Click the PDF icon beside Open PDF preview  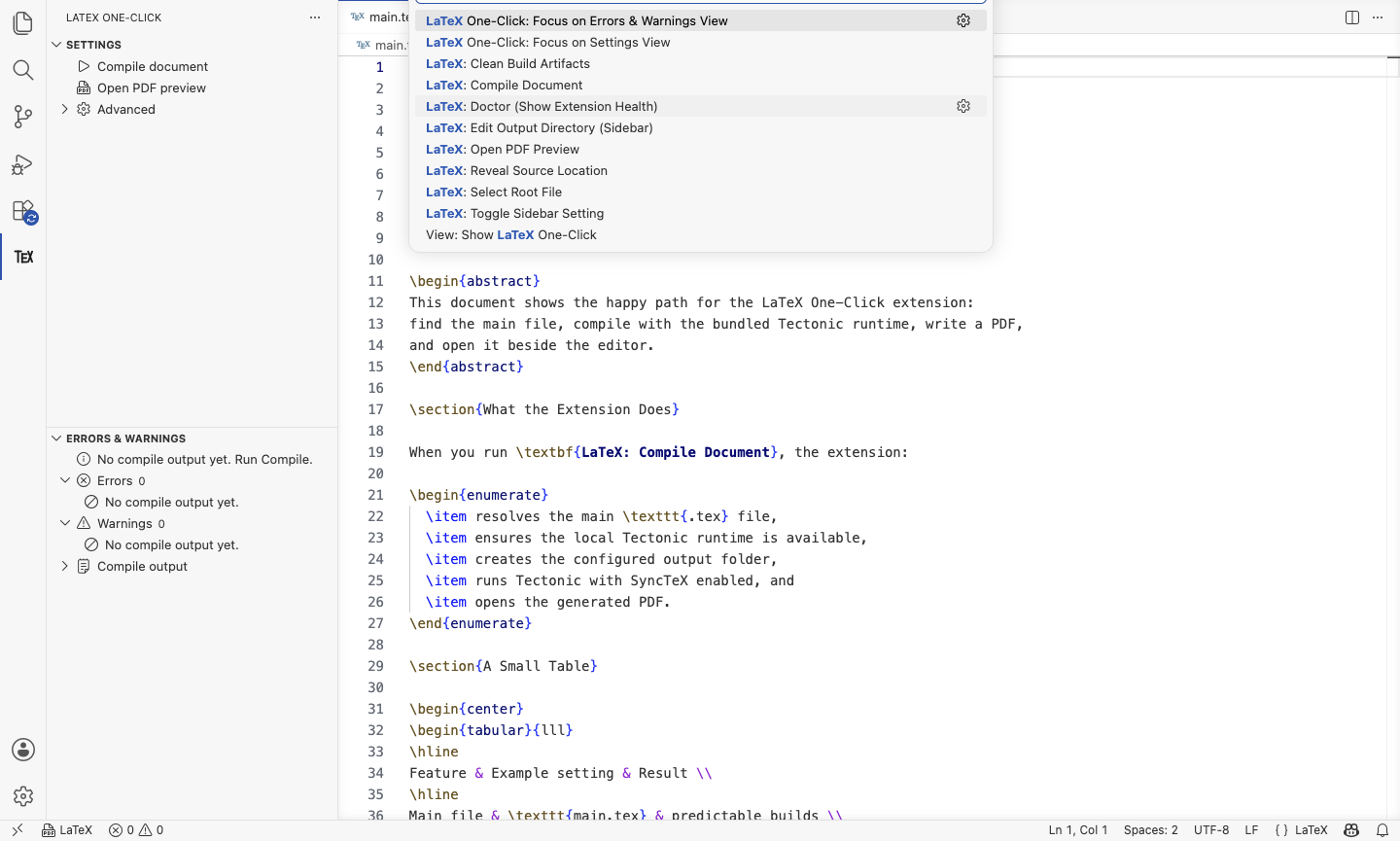coord(84,88)
